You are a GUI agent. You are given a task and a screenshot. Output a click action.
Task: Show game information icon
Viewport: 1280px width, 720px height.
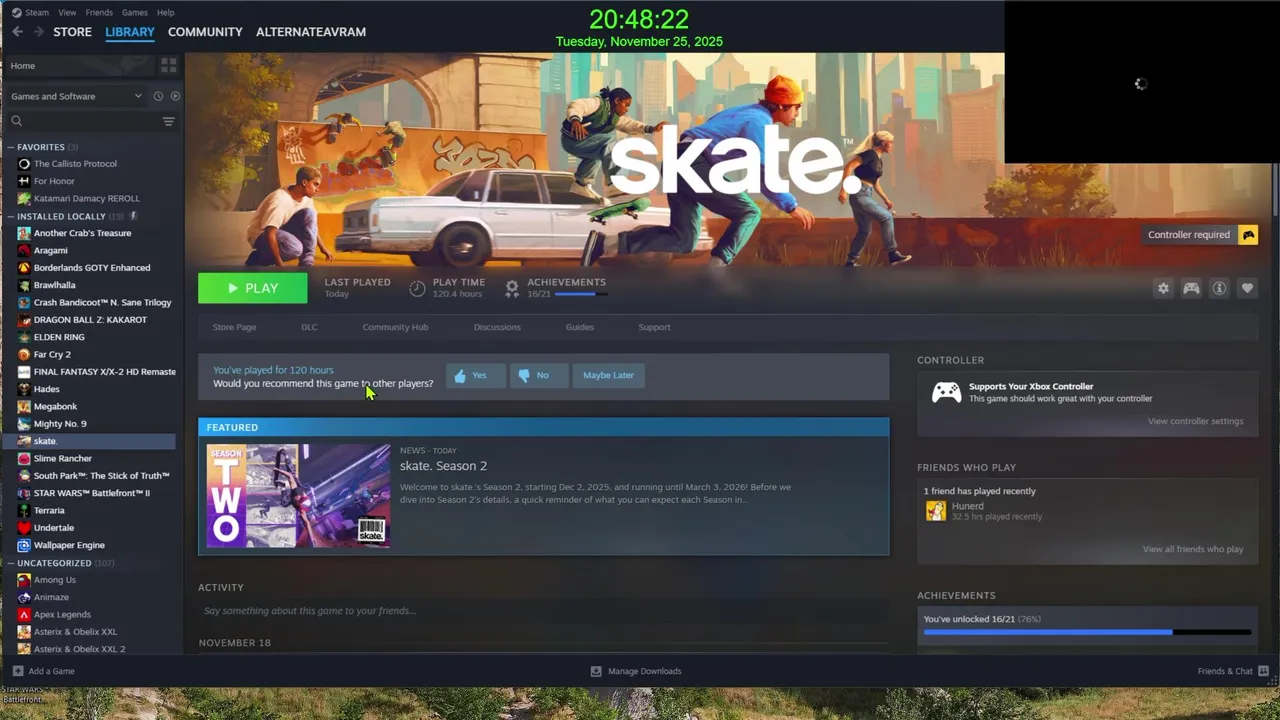(1219, 288)
